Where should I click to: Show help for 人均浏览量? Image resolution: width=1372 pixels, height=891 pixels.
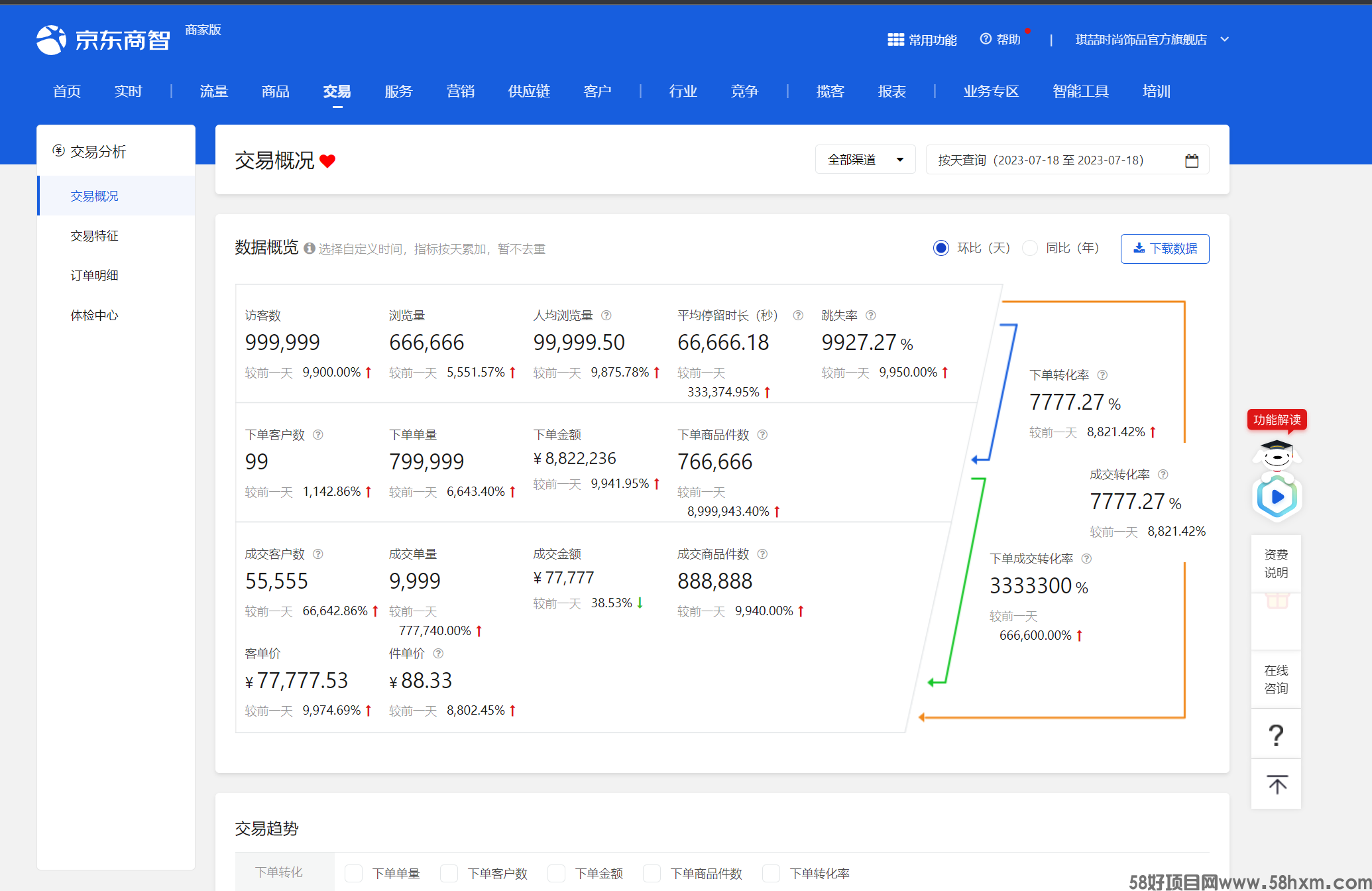click(x=606, y=316)
